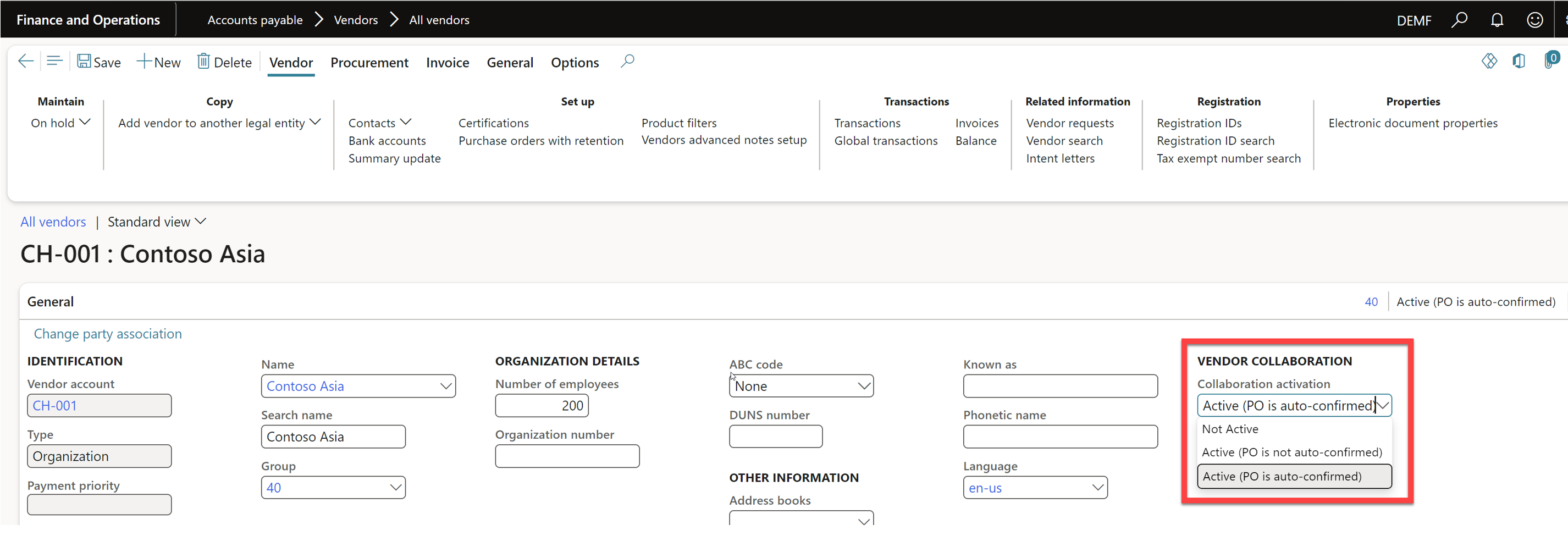Click Summary update
This screenshot has height=541, width=1568.
point(394,158)
